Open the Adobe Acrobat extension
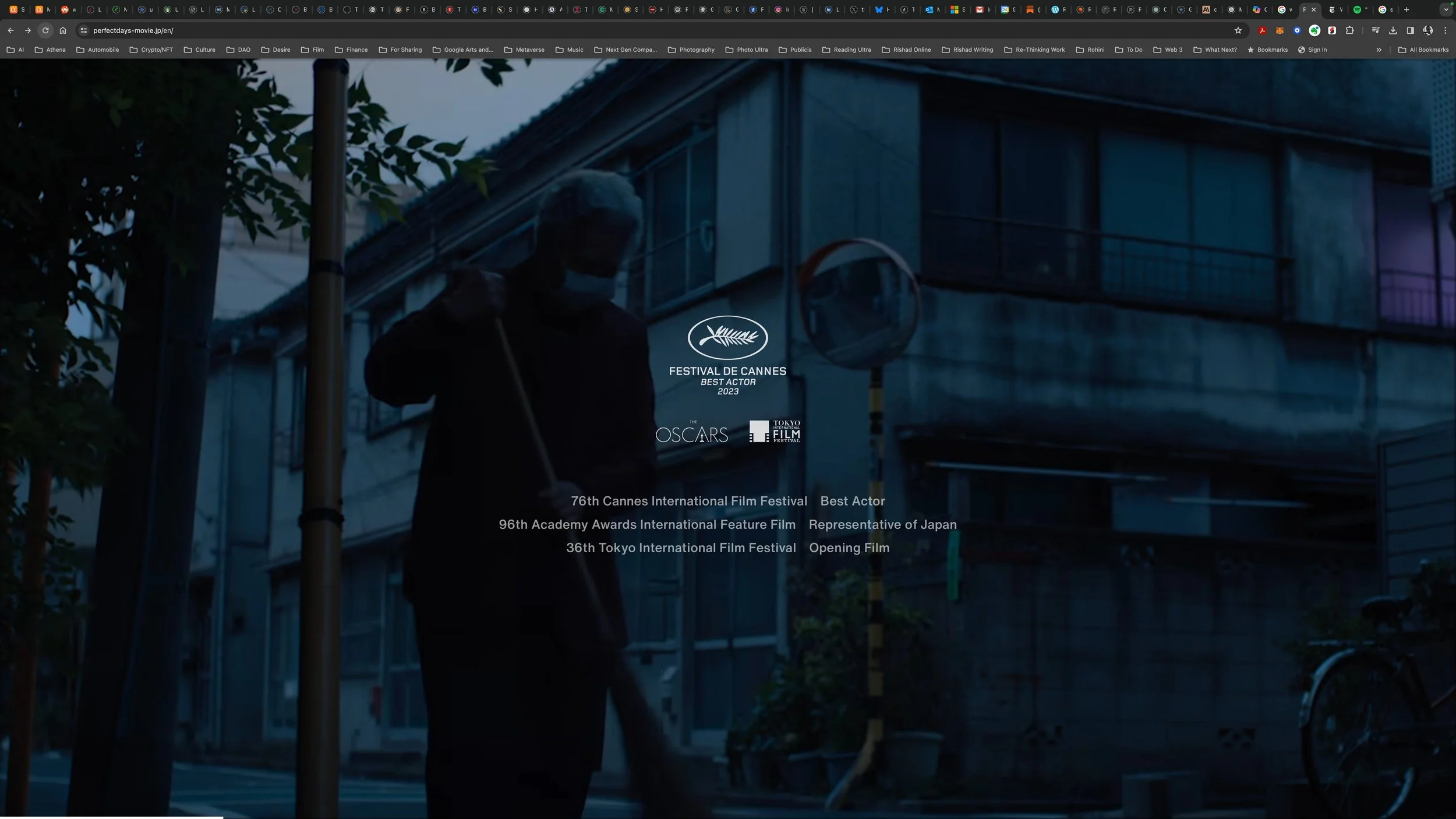This screenshot has width=1456, height=819. pyautogui.click(x=1262, y=30)
